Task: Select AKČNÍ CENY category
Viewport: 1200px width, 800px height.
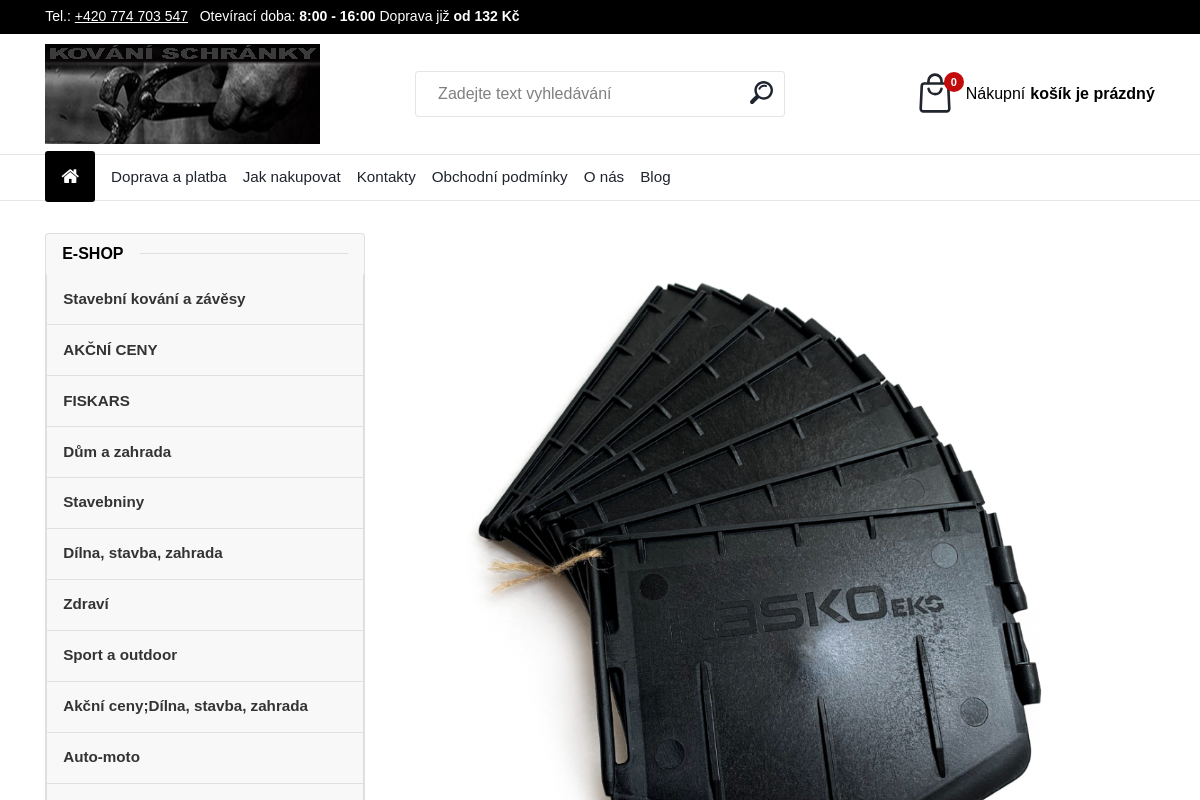Action: 205,350
